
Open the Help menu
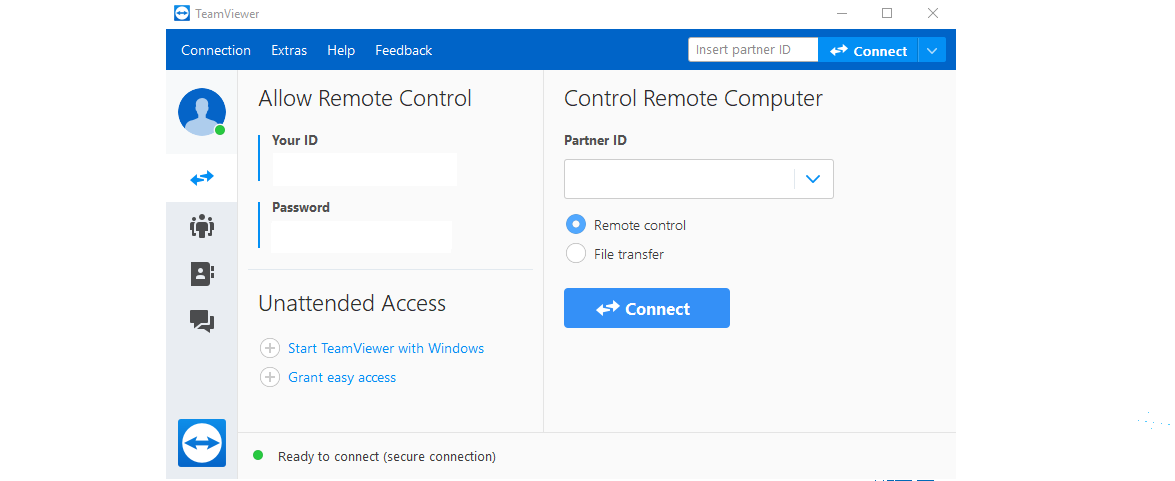coord(341,50)
